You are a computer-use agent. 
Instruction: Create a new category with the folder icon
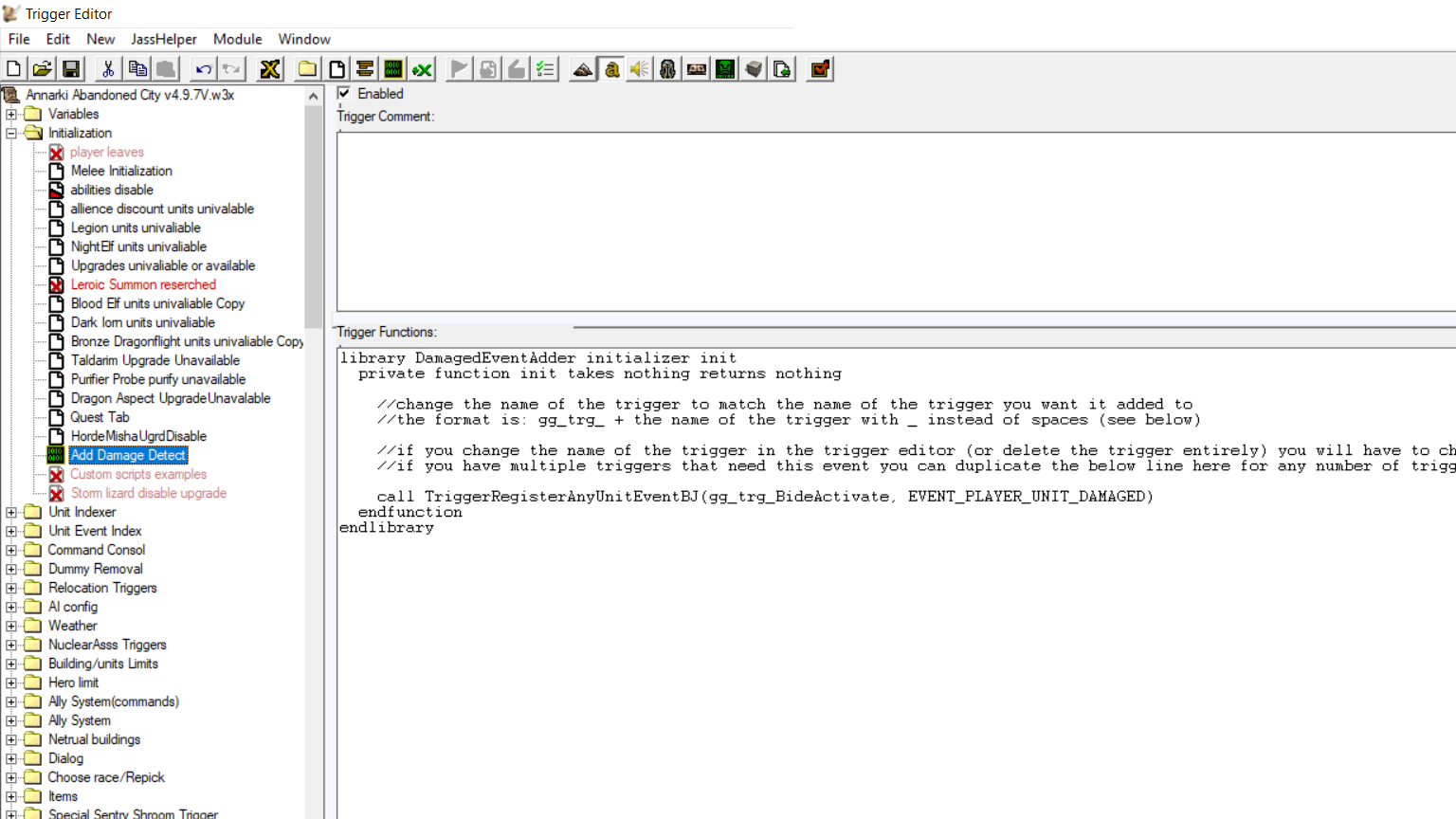(x=307, y=69)
